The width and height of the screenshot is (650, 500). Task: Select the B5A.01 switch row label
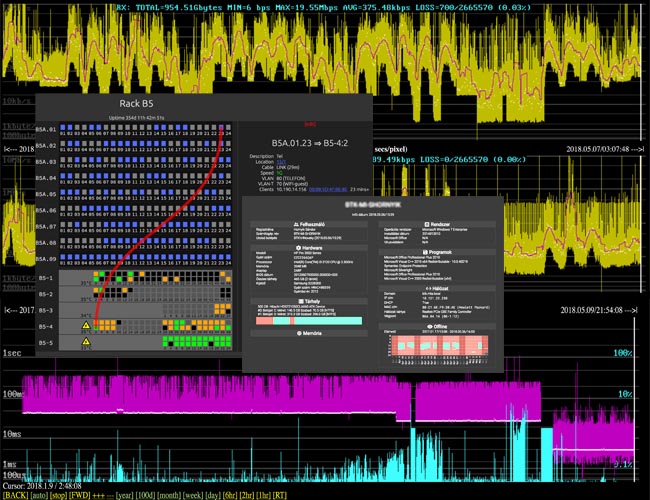(x=46, y=129)
